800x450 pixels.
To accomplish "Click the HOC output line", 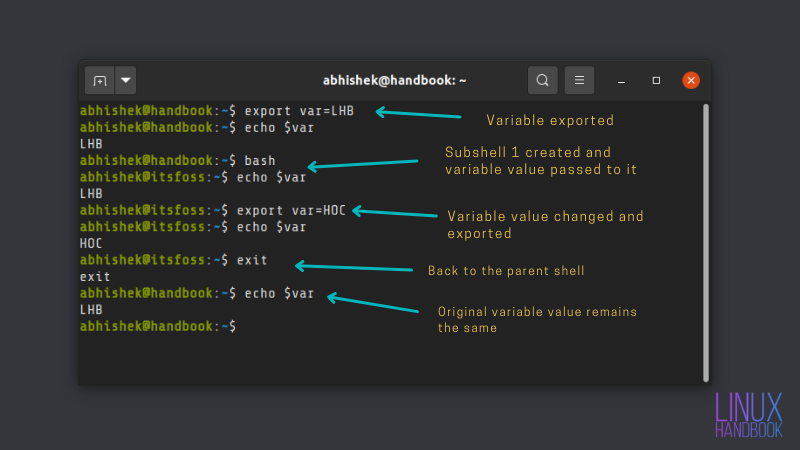I will tap(91, 243).
